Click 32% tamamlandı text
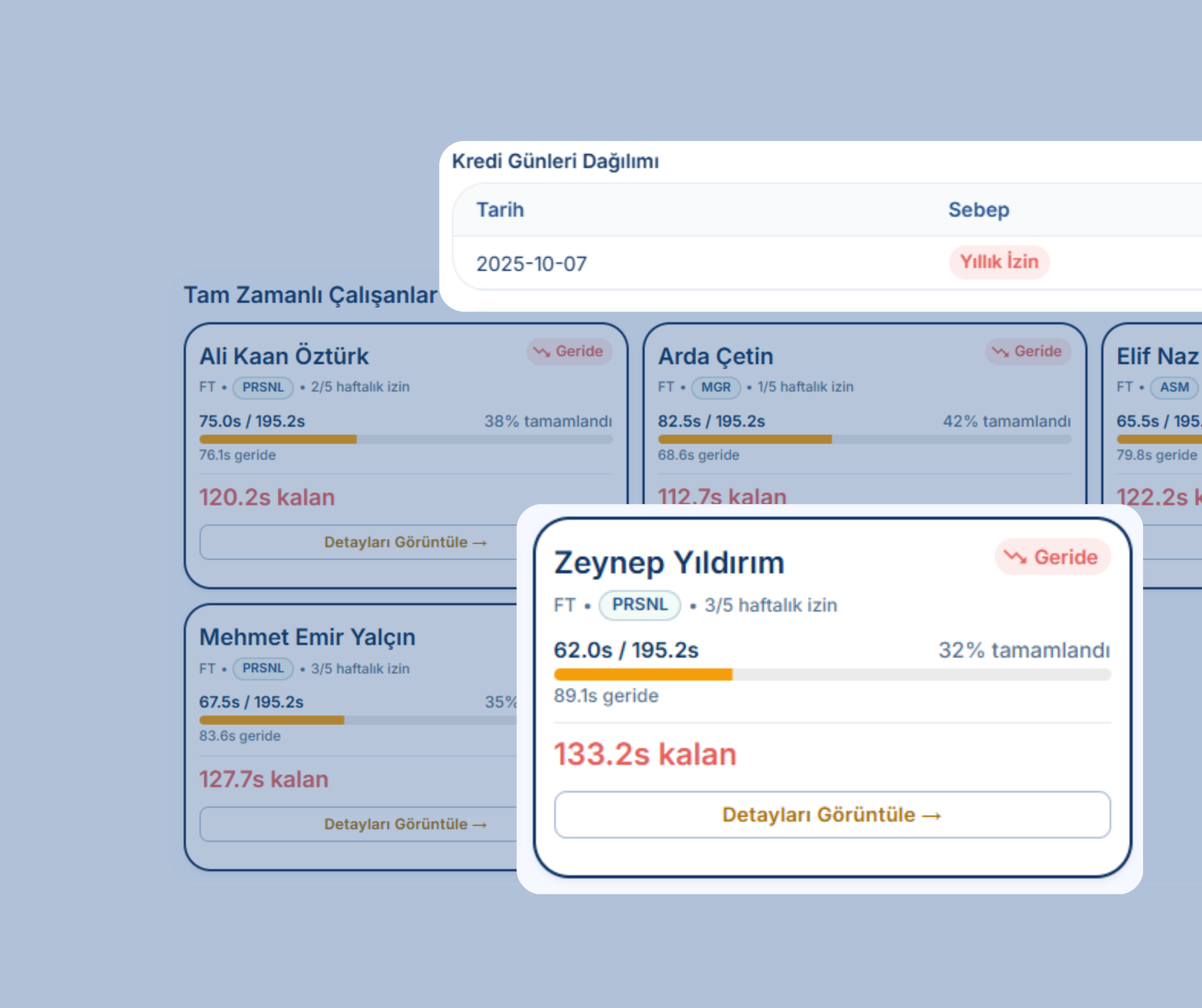Screen dimensions: 1202x1008 point(1024,650)
